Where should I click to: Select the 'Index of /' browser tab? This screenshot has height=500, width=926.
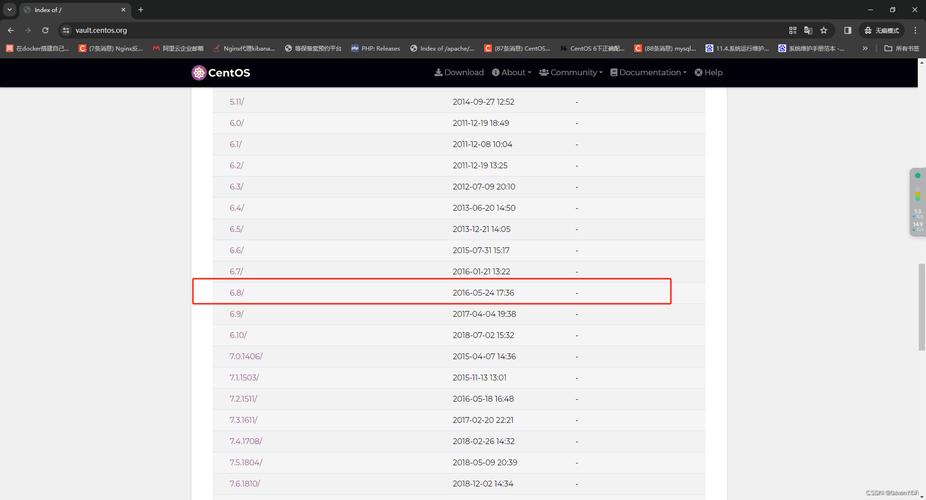tap(74, 10)
